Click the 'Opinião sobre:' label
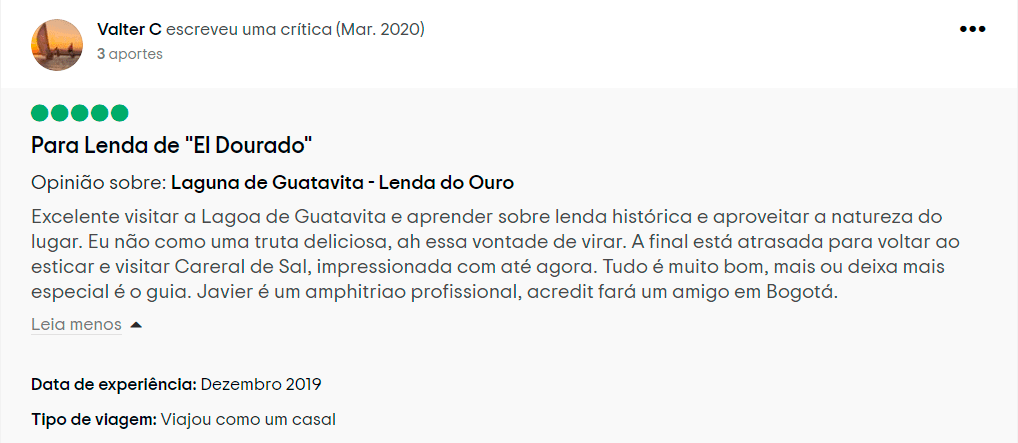The image size is (1018, 443). pos(98,183)
